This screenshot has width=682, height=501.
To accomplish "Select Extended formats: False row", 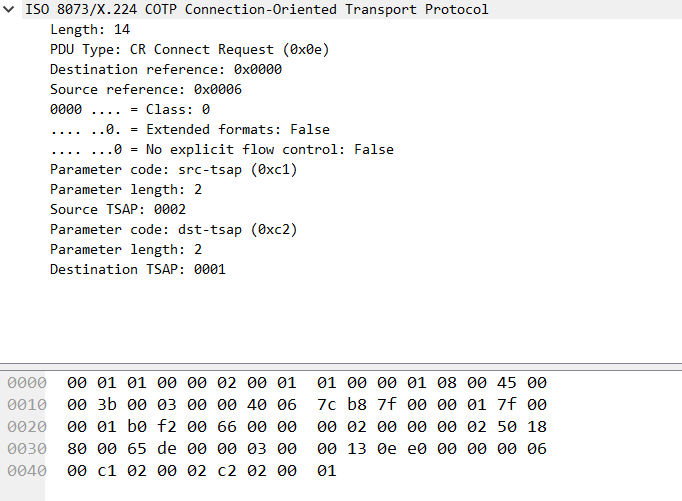I will tap(189, 130).
